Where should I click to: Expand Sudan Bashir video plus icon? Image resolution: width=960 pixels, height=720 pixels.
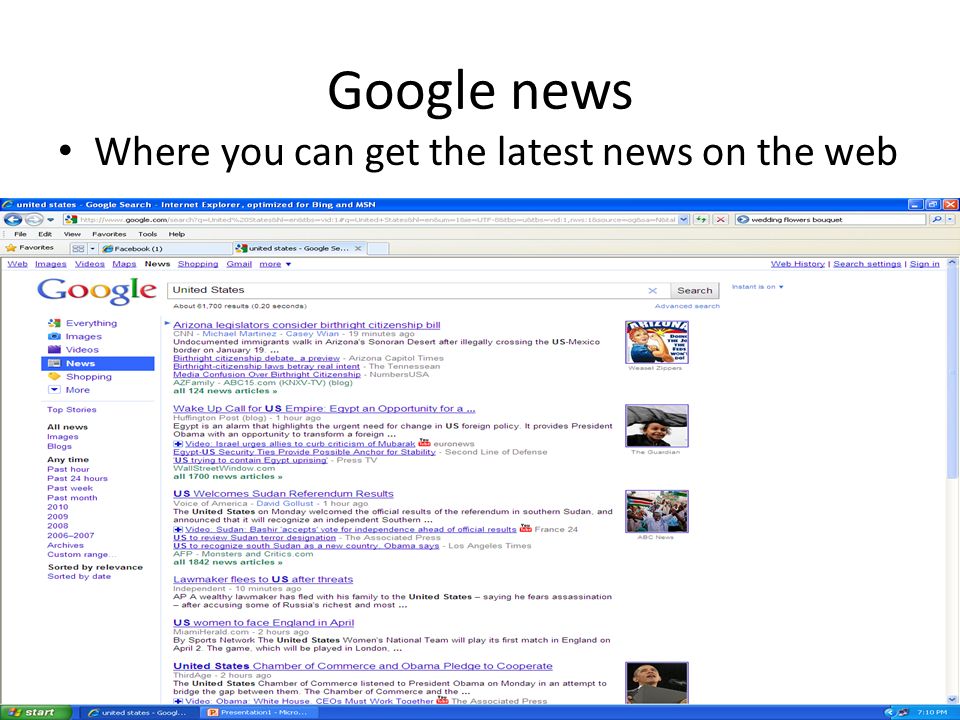coord(178,530)
